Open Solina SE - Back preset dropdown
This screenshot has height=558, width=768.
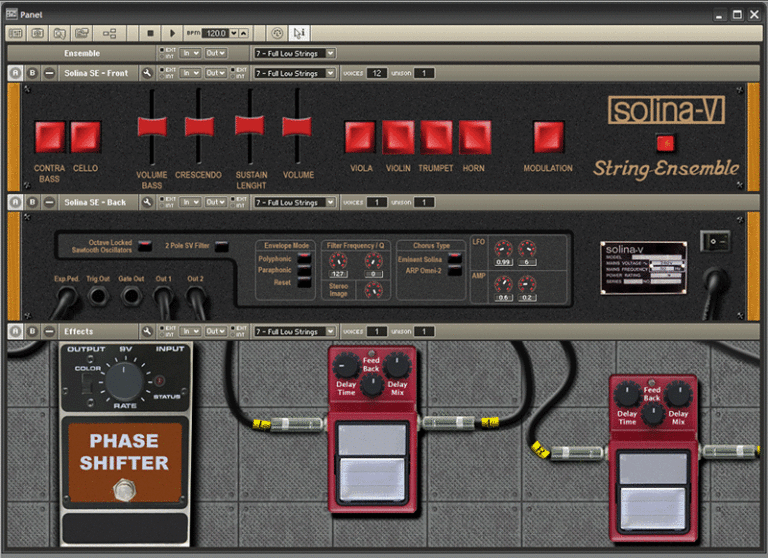coord(294,202)
